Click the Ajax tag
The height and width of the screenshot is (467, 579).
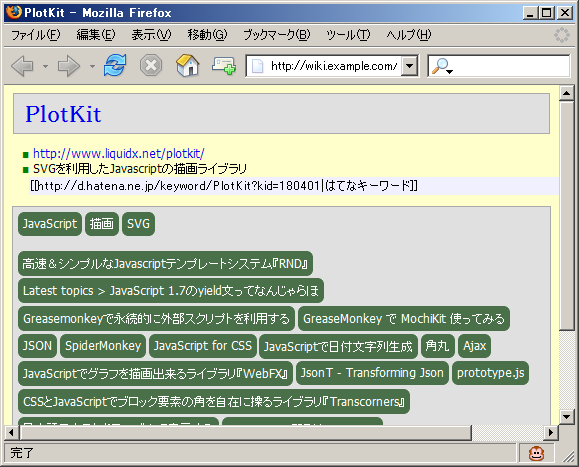474,346
